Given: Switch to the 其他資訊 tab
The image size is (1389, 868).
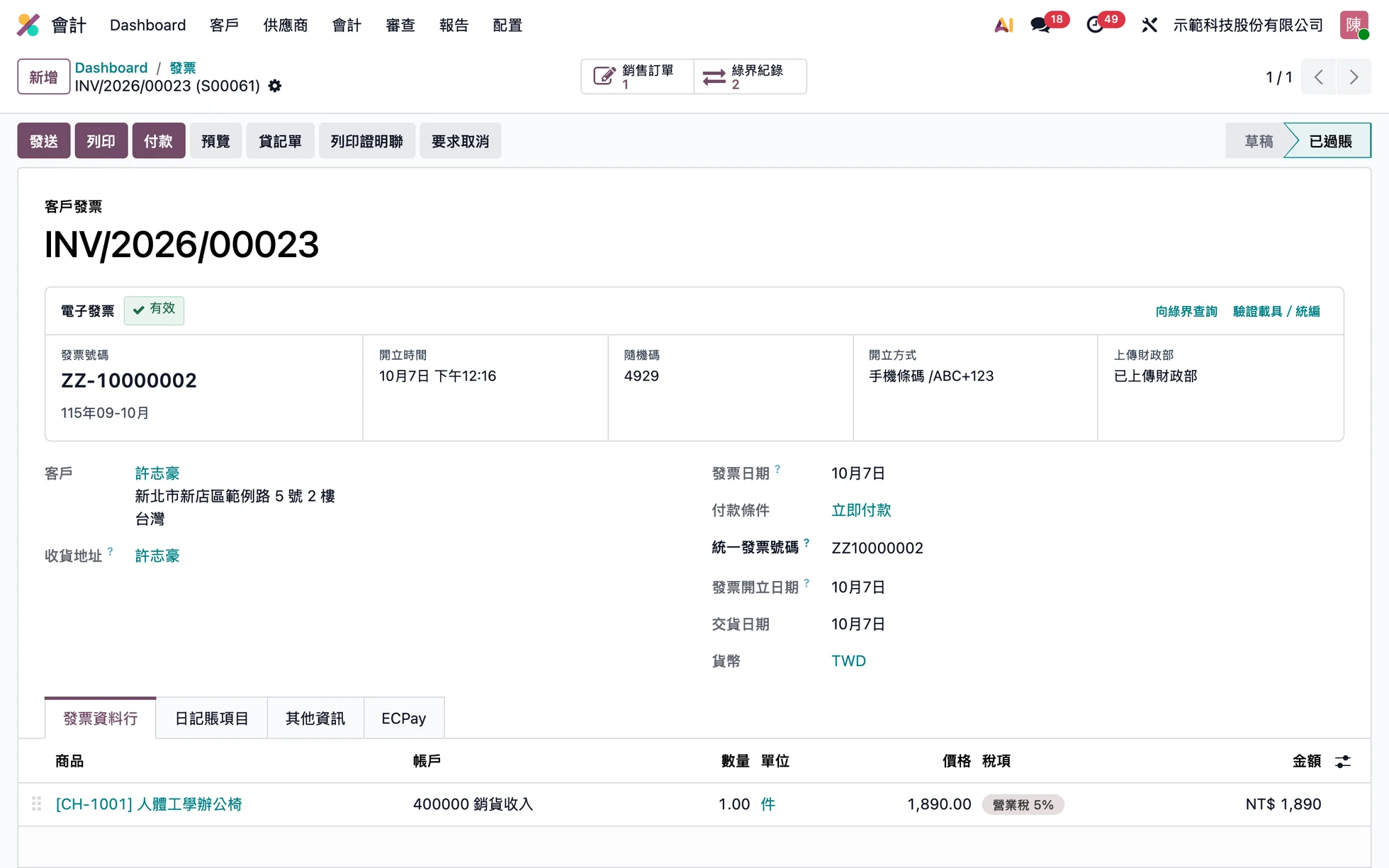Looking at the screenshot, I should tap(315, 718).
